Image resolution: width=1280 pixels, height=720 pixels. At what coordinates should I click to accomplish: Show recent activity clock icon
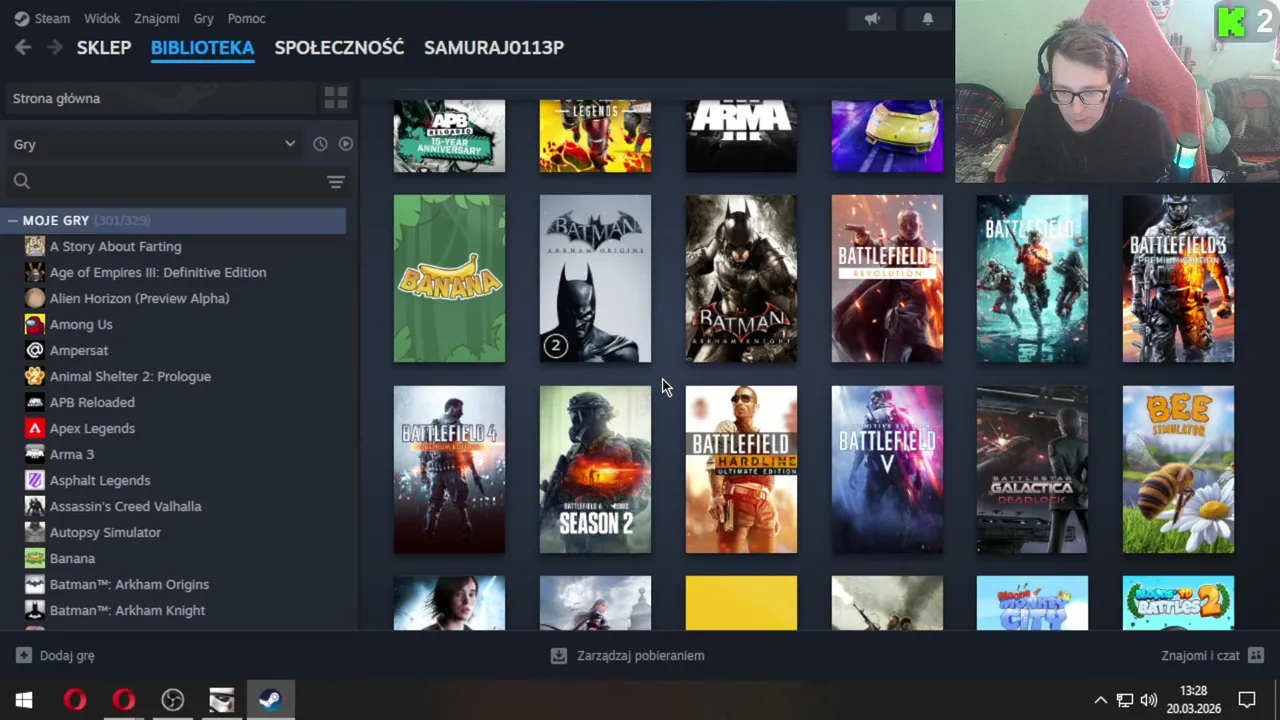pos(320,144)
